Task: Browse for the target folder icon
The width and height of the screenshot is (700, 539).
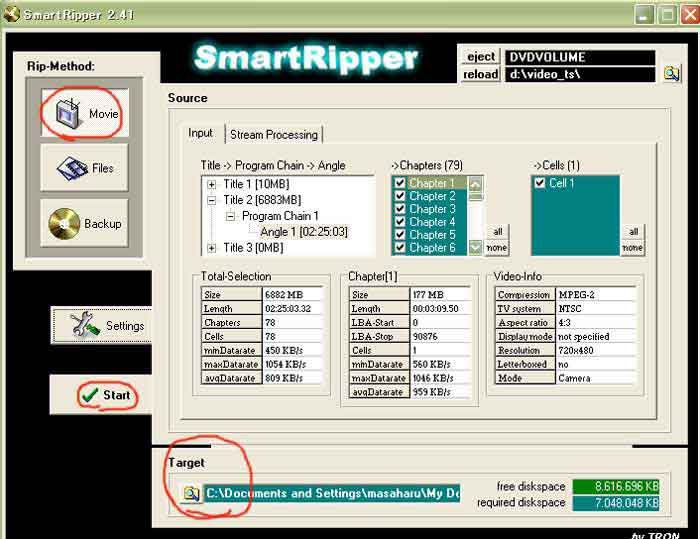Action: (192, 493)
